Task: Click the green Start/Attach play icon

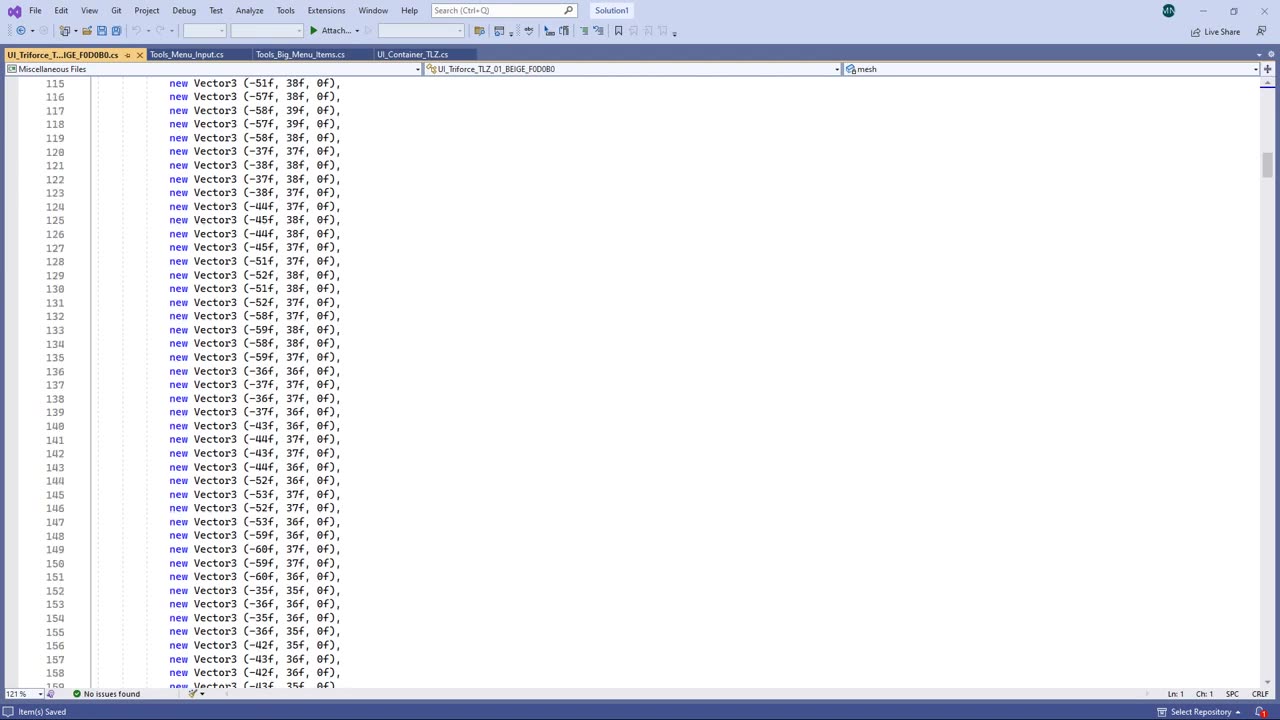Action: (x=313, y=31)
